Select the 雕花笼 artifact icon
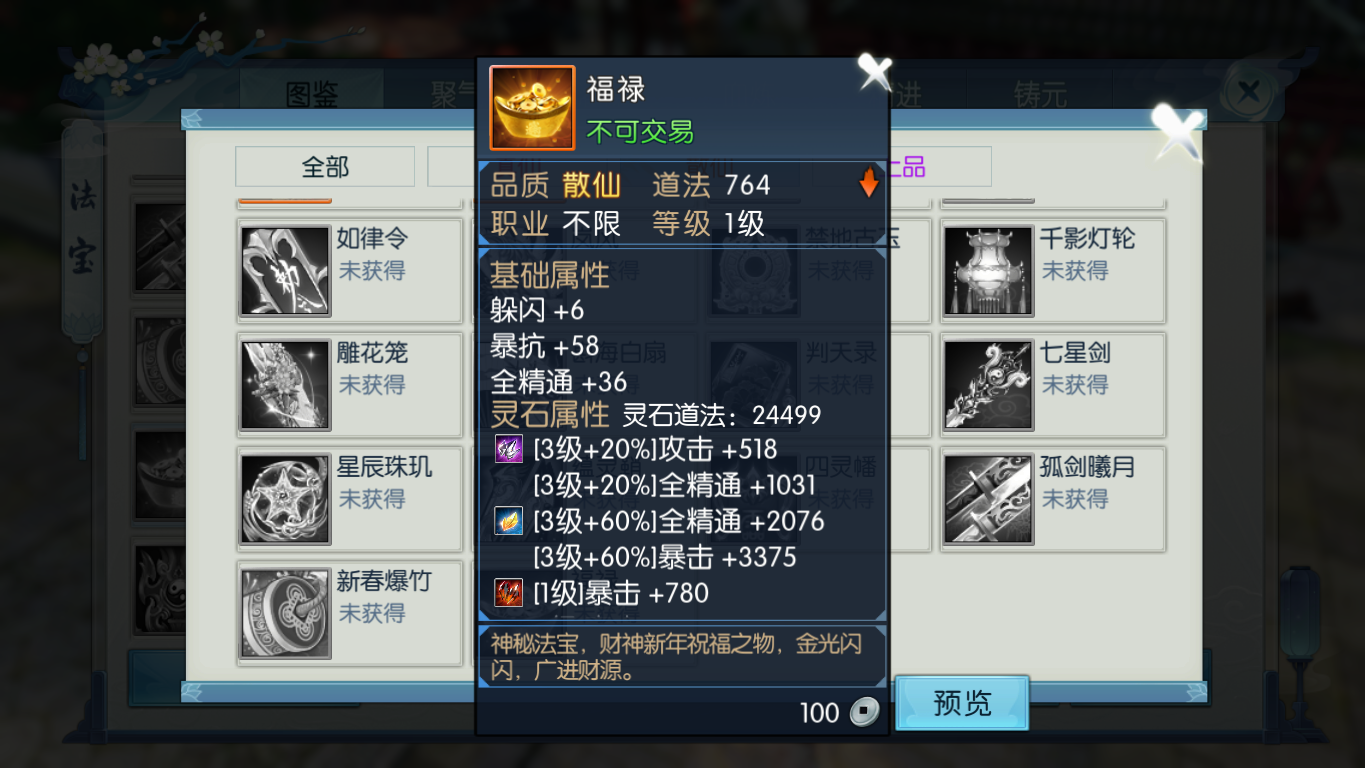Viewport: 1365px width, 768px height. pos(285,385)
